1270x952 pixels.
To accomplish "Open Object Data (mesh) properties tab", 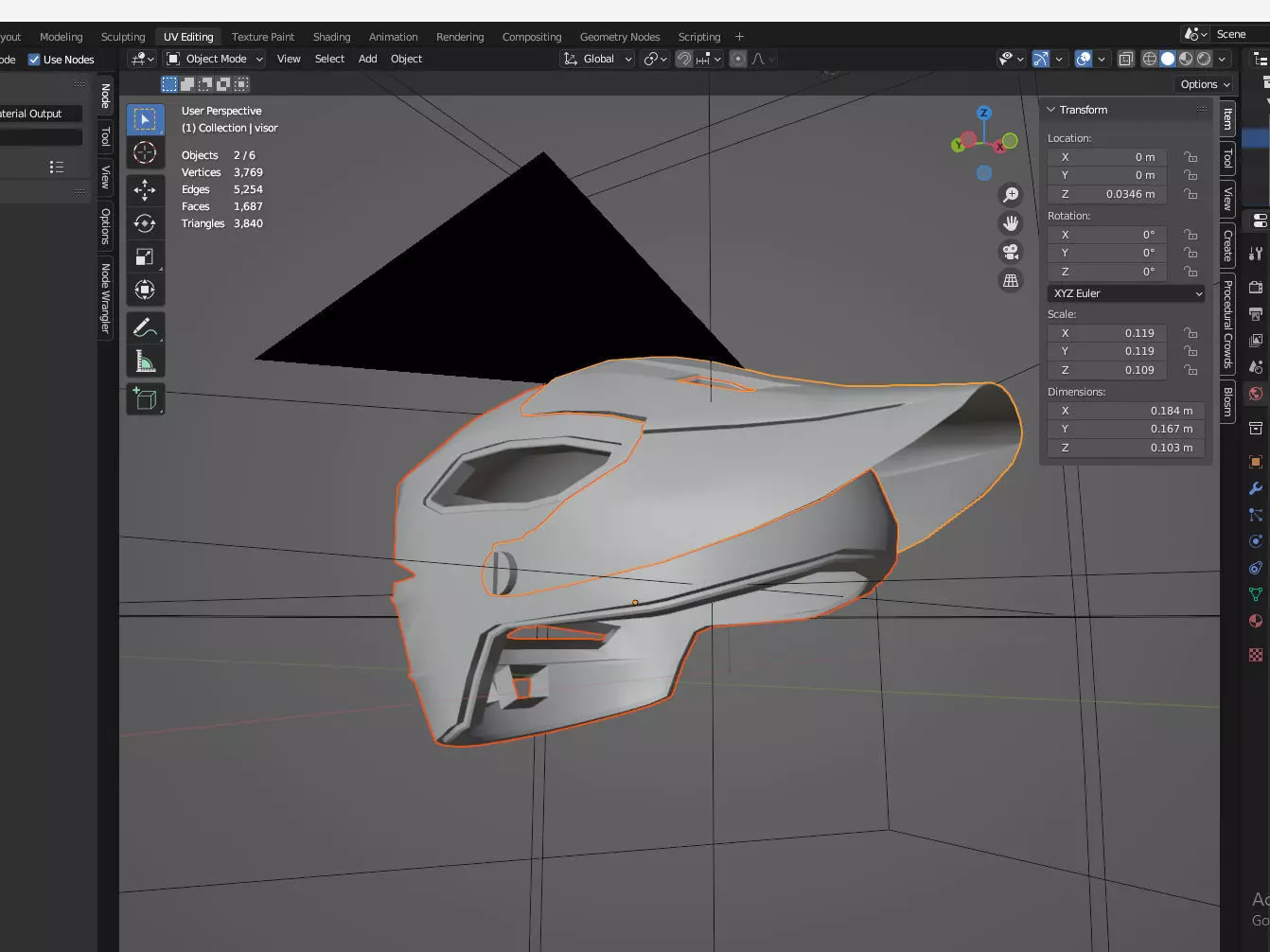I will pyautogui.click(x=1256, y=594).
